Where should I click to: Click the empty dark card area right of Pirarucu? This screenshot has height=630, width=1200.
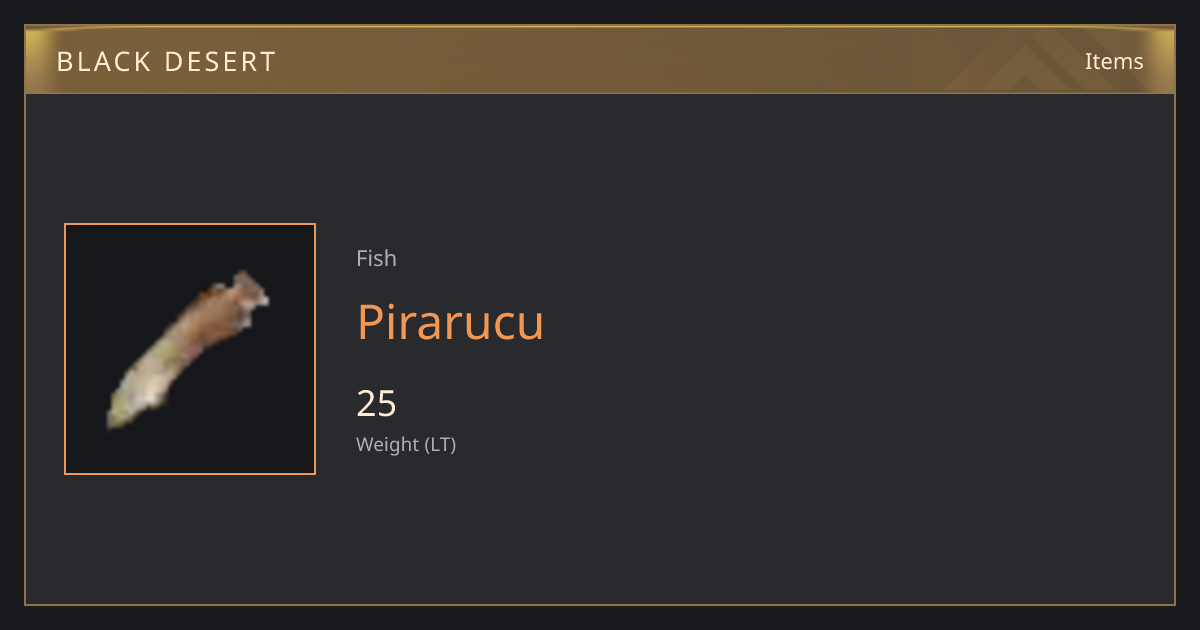click(850, 322)
